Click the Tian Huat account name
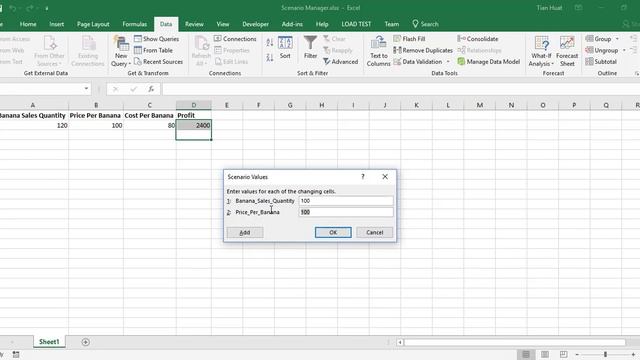640x360 pixels. 549,8
